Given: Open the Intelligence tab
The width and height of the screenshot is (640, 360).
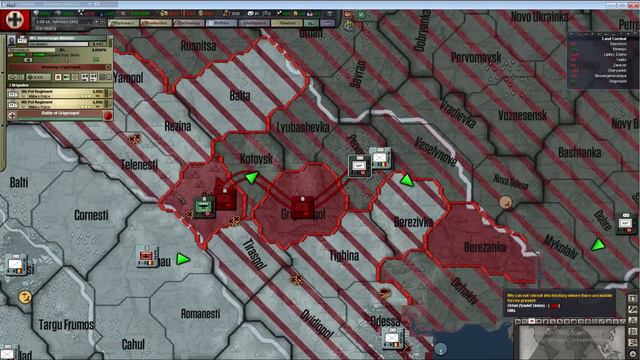Looking at the screenshot, I should point(254,23).
